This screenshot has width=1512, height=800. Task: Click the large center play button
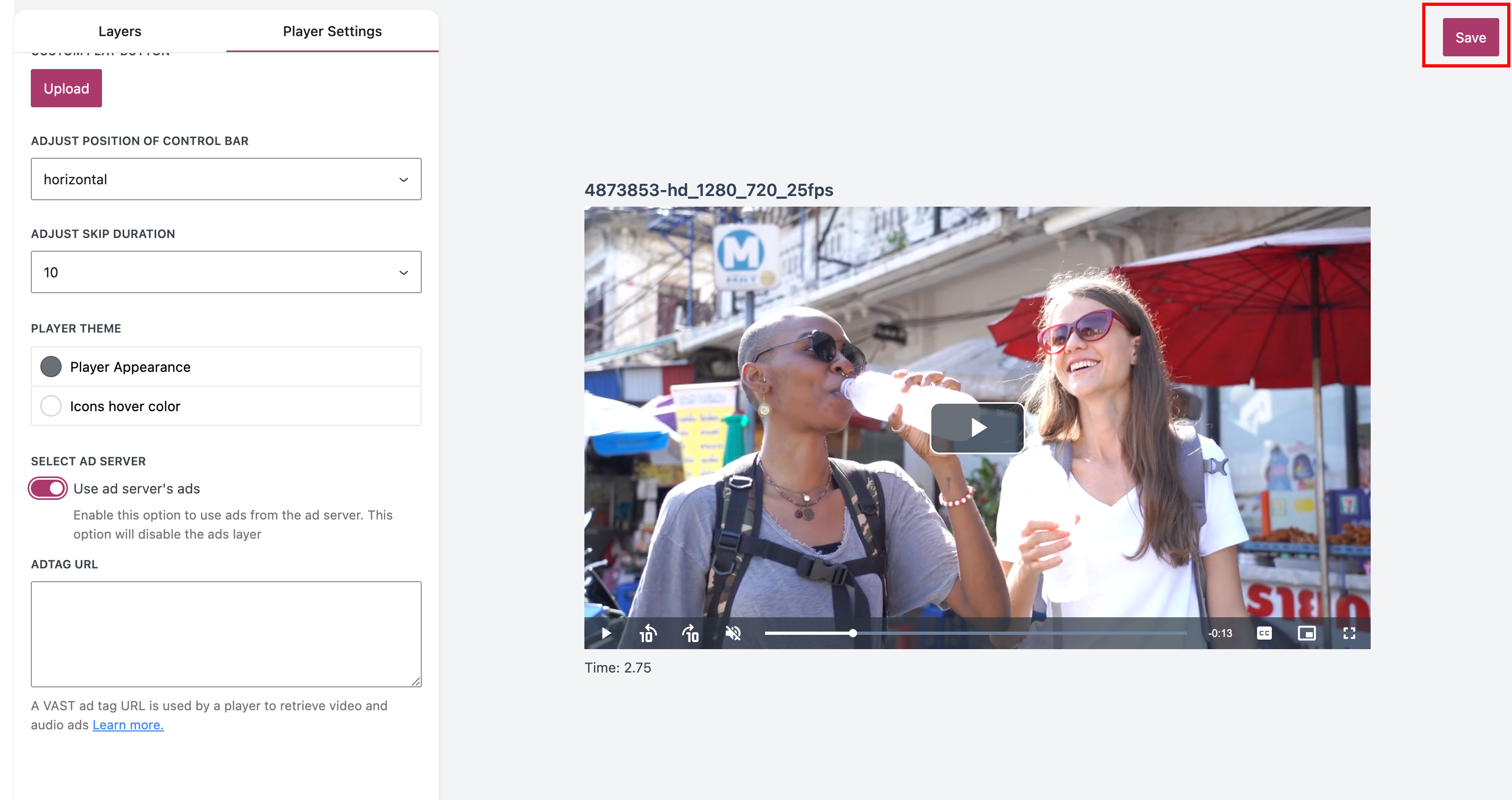pos(978,427)
